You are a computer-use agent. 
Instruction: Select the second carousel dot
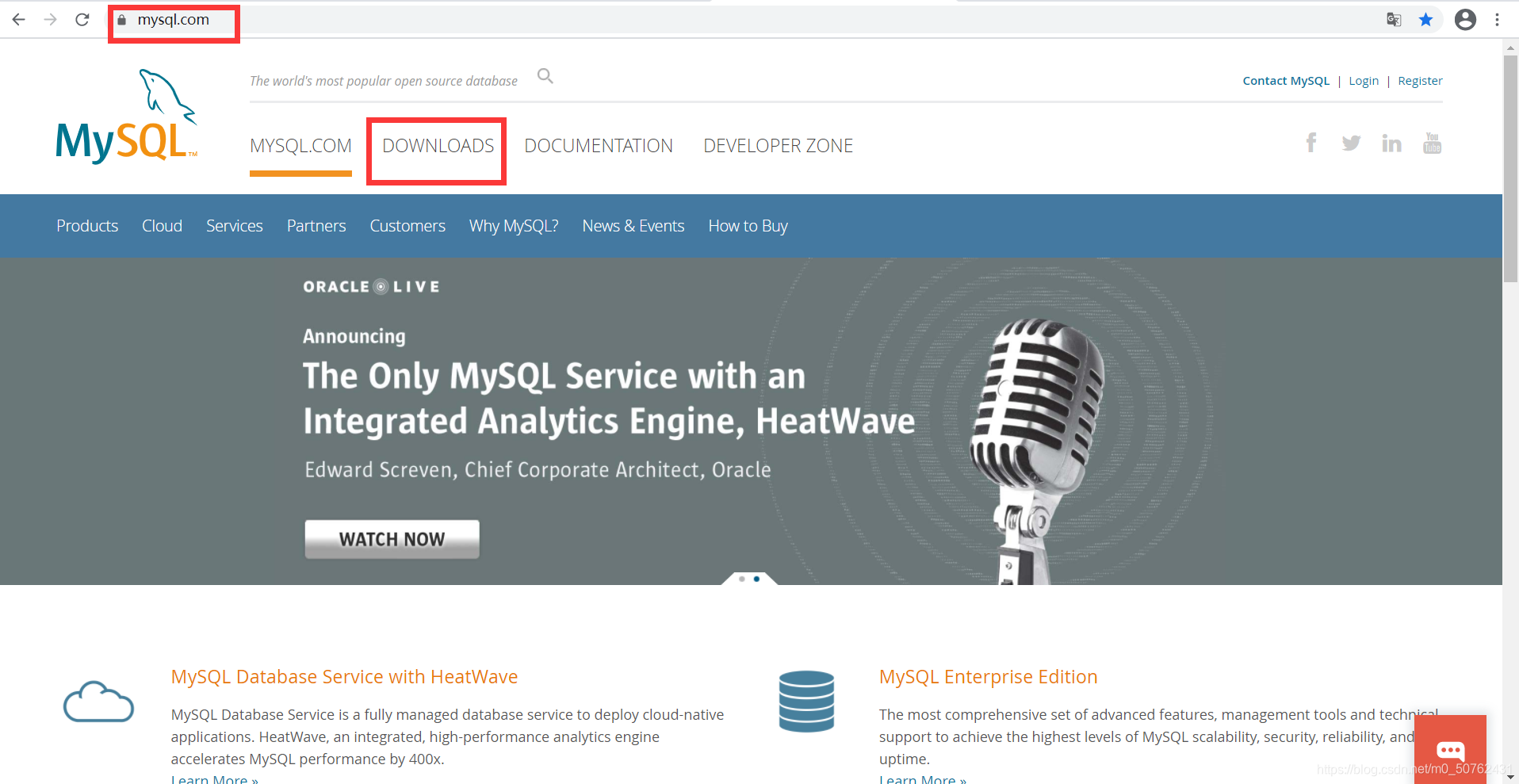click(x=756, y=579)
